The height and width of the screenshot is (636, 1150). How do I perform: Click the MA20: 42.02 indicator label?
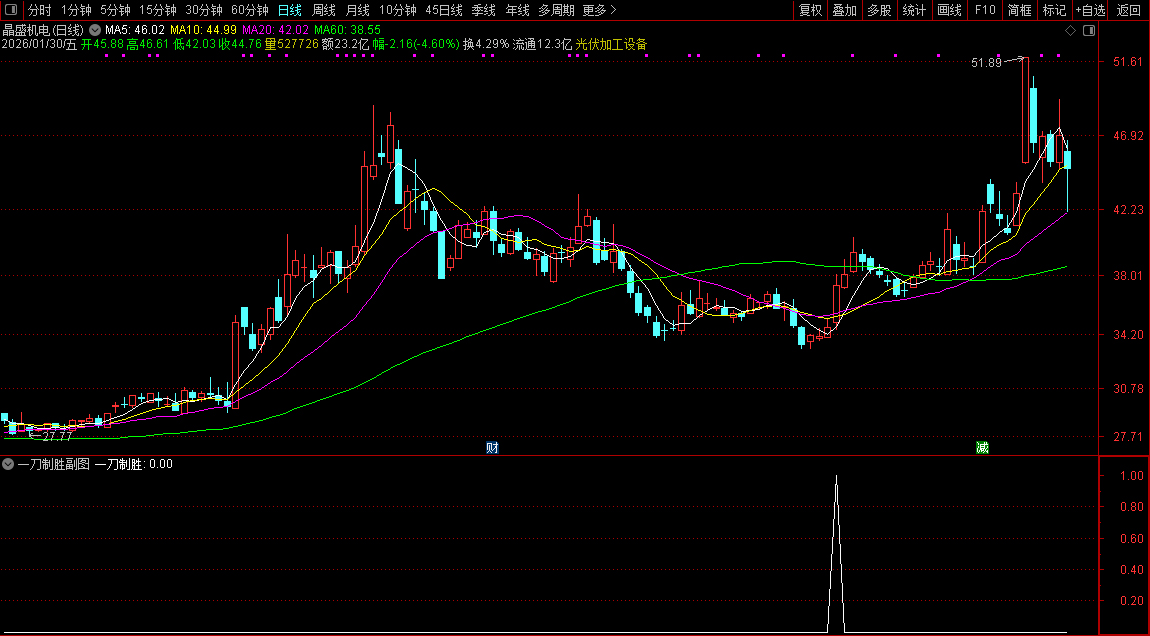(x=275, y=30)
